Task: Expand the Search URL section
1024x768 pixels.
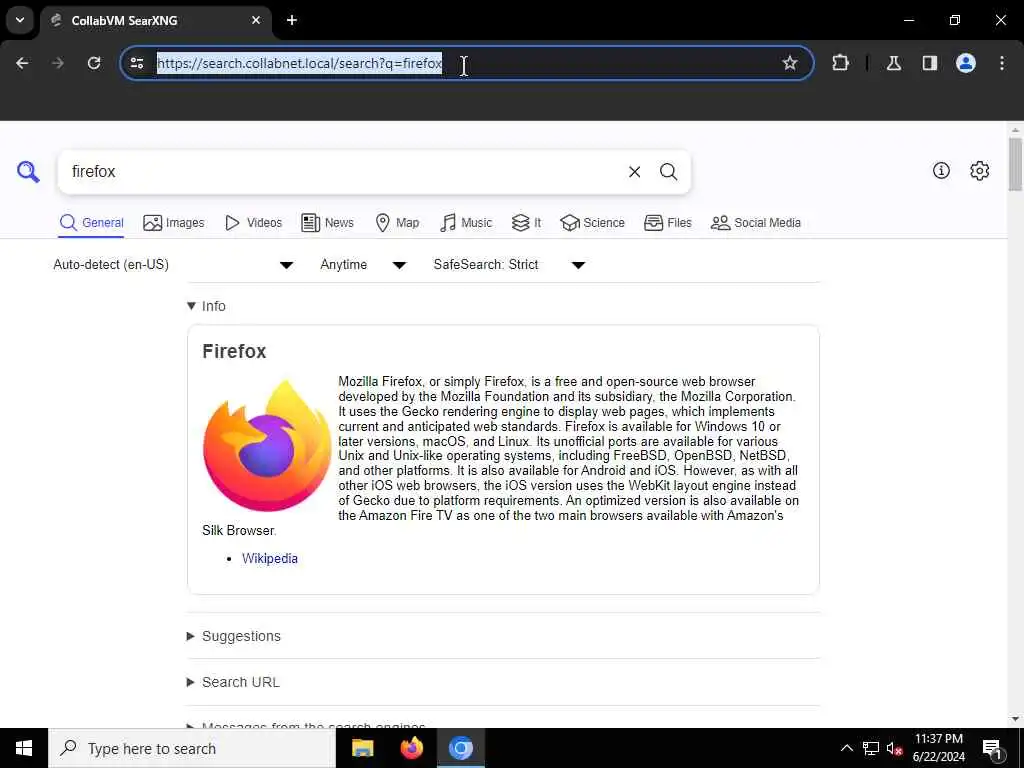Action: [x=233, y=682]
